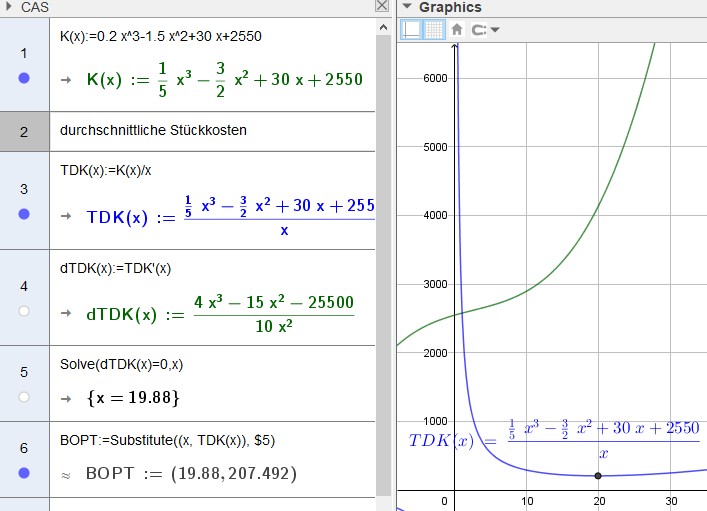Click x-axis label 30
707x511 pixels.
click(x=671, y=501)
